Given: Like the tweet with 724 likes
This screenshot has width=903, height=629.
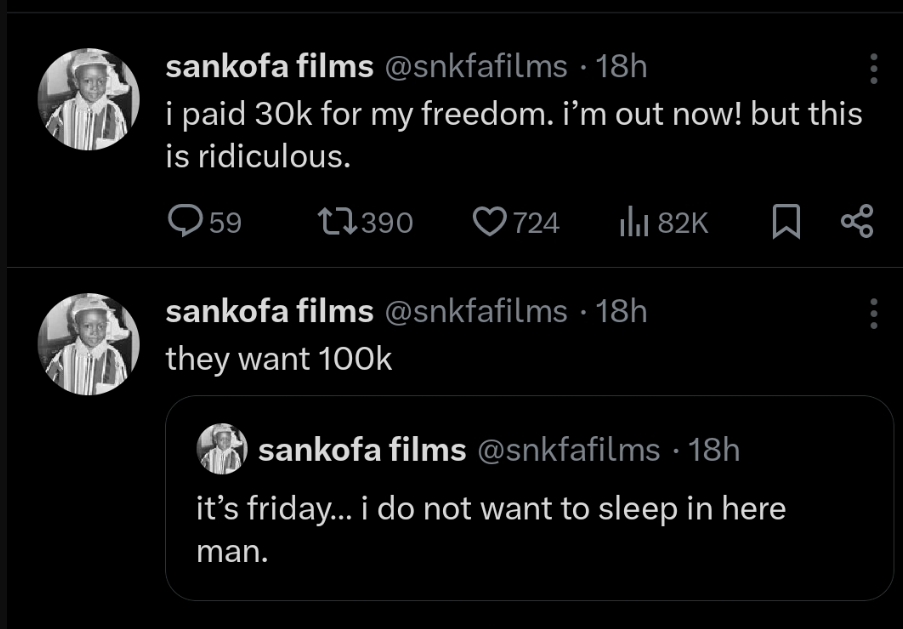Looking at the screenshot, I should tap(489, 222).
